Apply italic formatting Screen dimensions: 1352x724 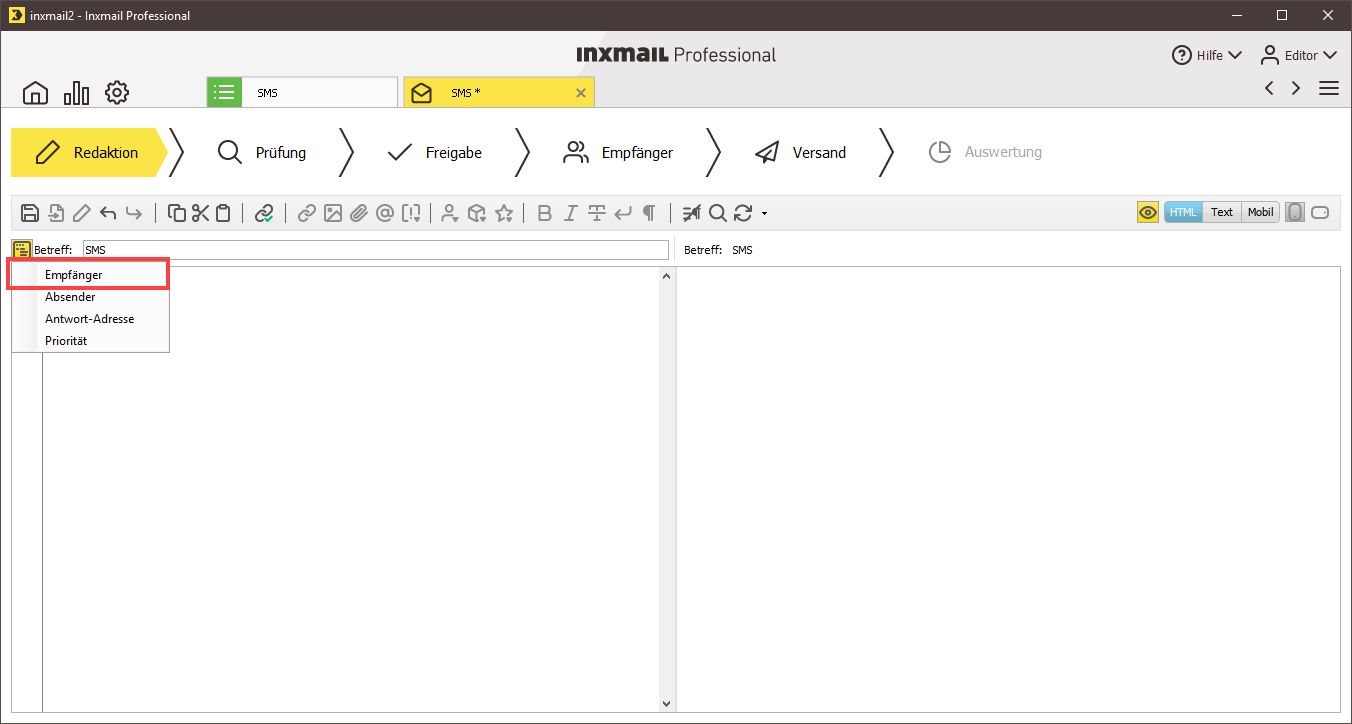pyautogui.click(x=571, y=213)
